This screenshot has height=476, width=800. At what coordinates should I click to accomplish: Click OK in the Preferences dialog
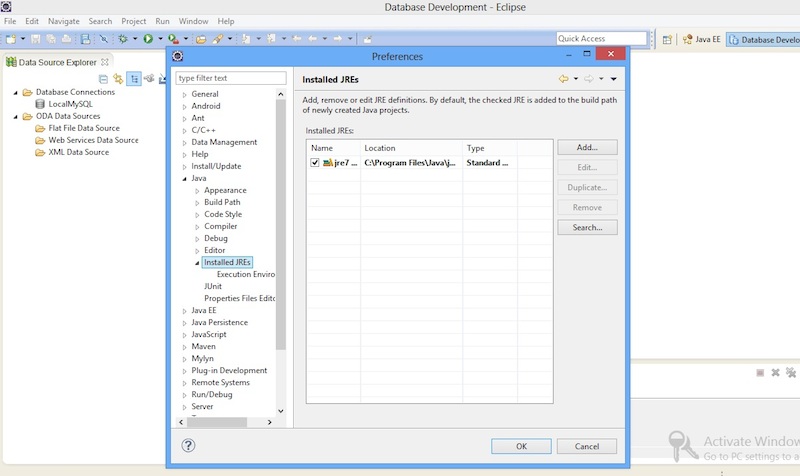tap(521, 446)
